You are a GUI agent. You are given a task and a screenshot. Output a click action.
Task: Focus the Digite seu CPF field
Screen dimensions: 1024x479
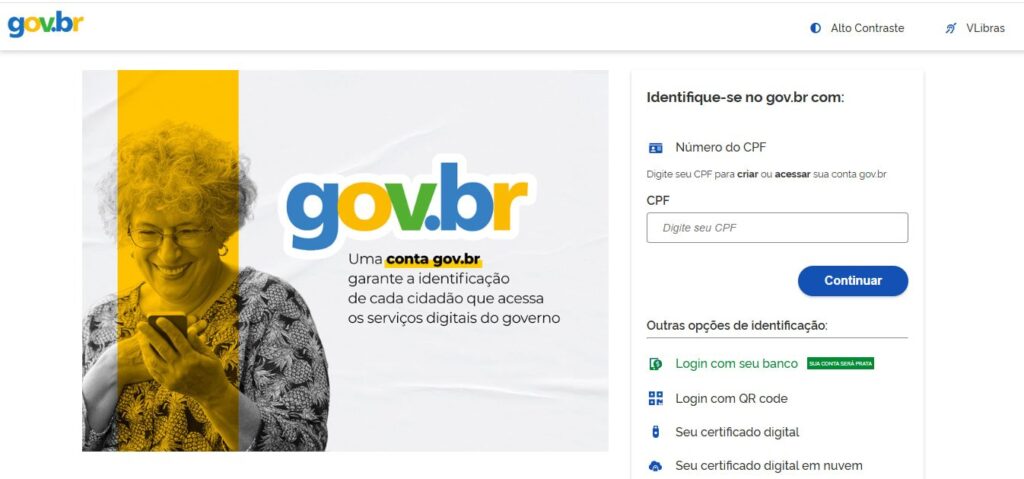point(777,227)
